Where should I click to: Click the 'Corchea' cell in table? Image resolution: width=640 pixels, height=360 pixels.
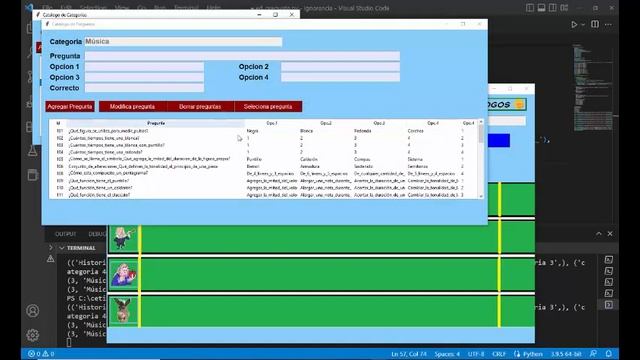tap(416, 131)
